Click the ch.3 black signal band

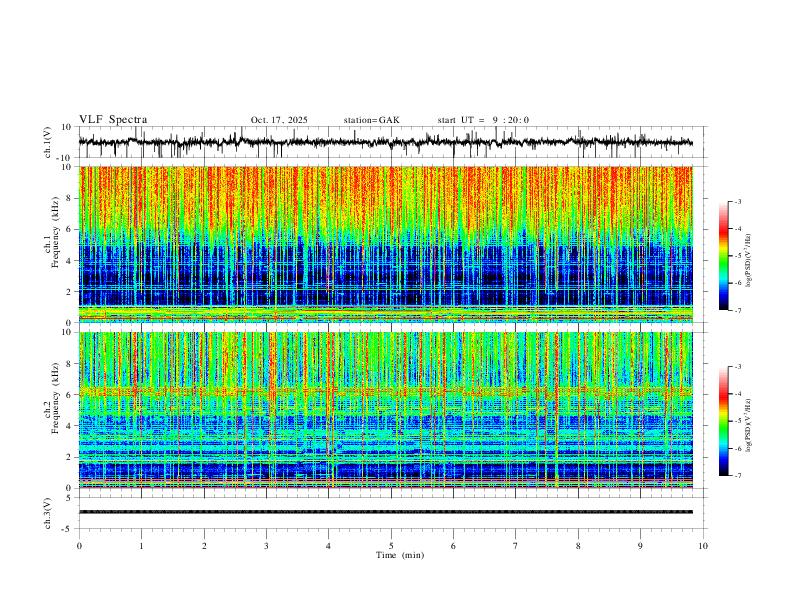click(x=385, y=512)
